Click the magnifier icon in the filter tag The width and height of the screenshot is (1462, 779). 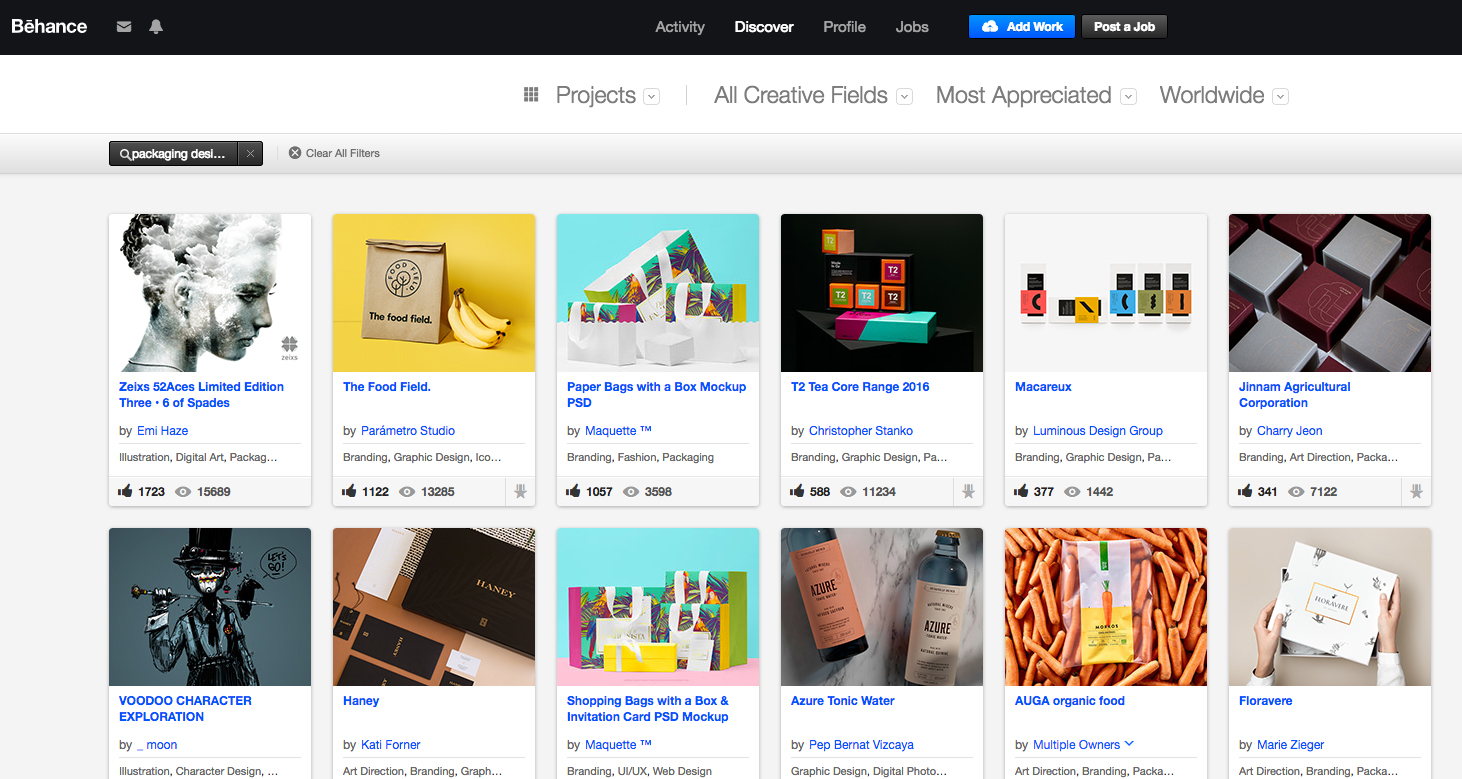coord(125,153)
